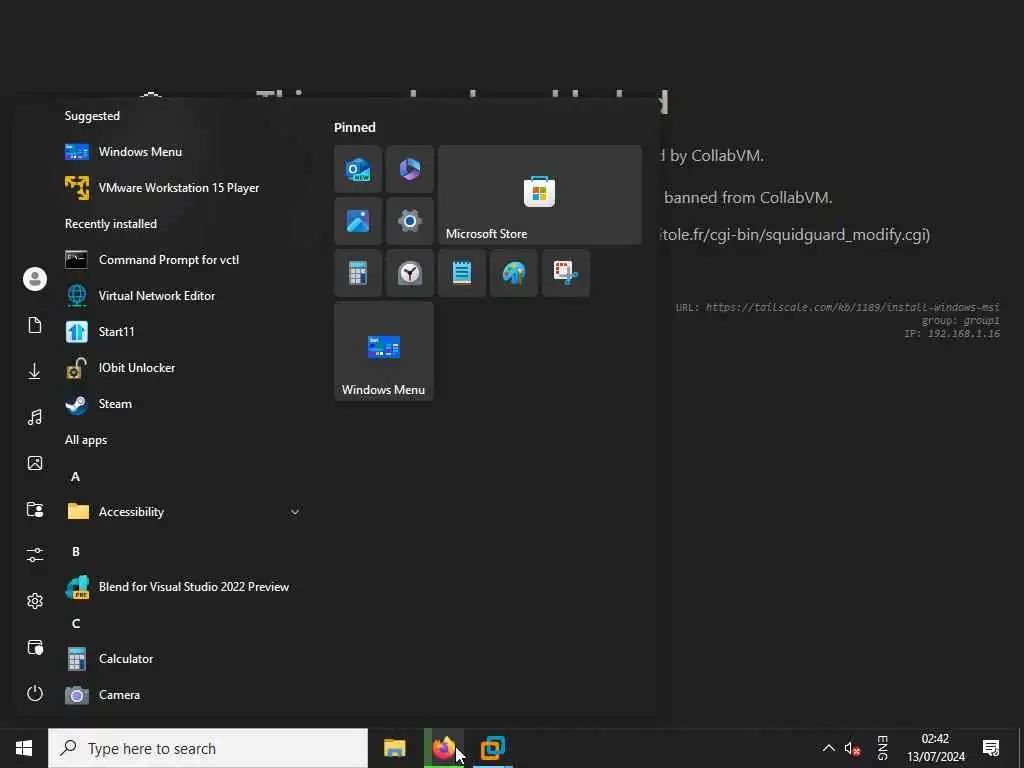This screenshot has width=1024, height=768.
Task: Switch to VMware on the taskbar
Action: pyautogui.click(x=493, y=748)
